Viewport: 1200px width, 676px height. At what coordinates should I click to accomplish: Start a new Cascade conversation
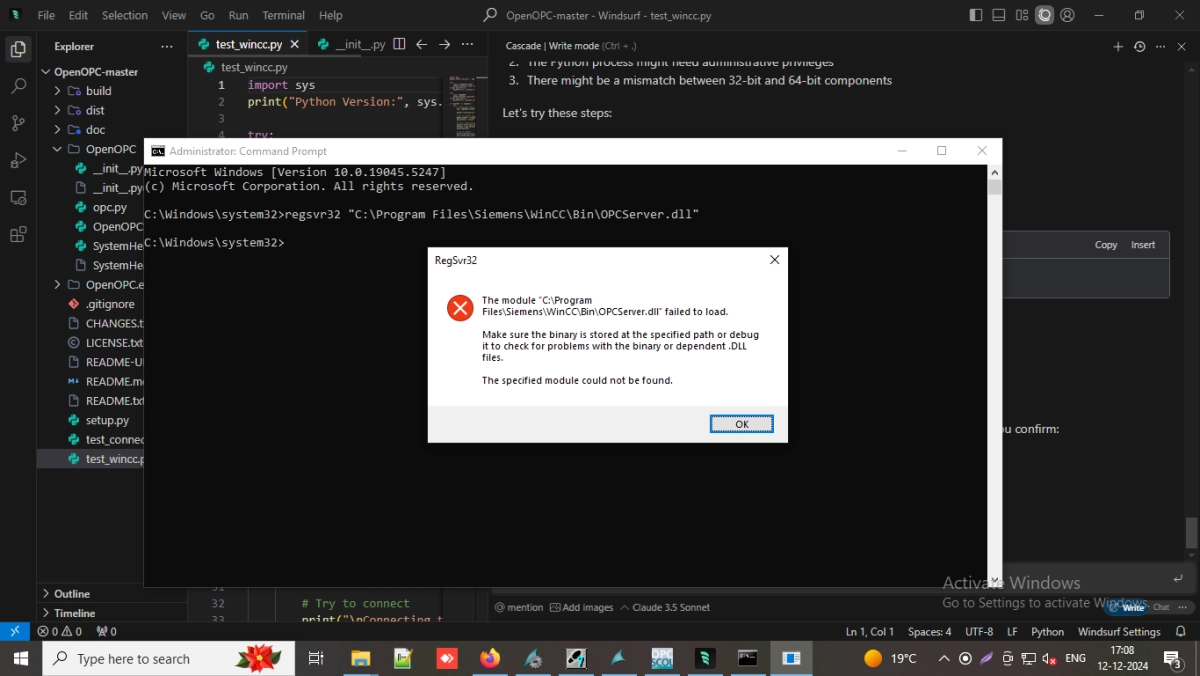(1118, 46)
